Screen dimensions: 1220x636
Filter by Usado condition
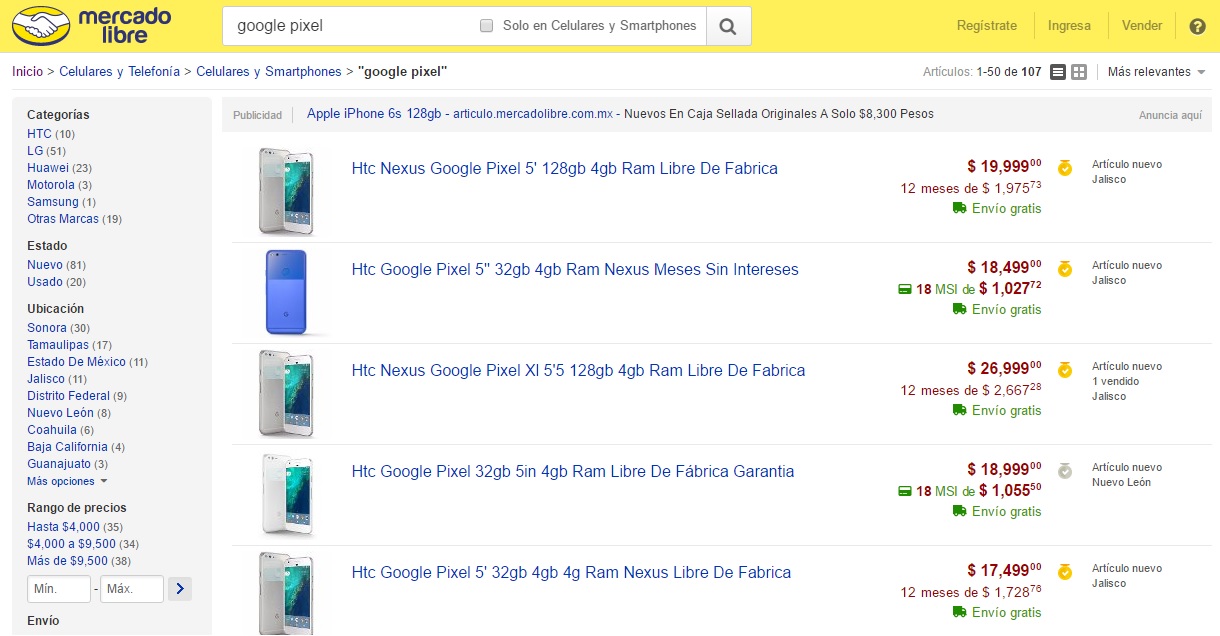click(x=45, y=282)
